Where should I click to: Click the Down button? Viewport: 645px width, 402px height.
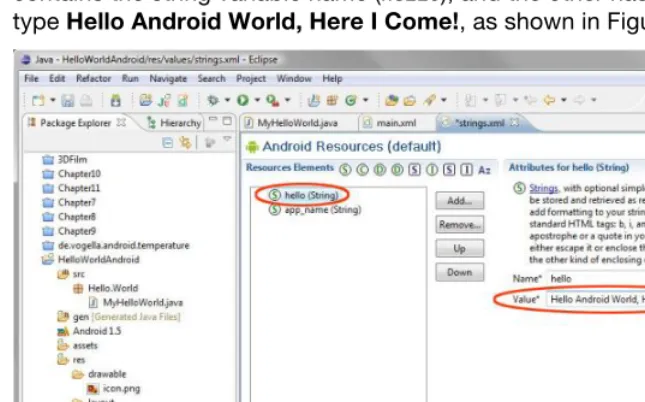pos(459,272)
